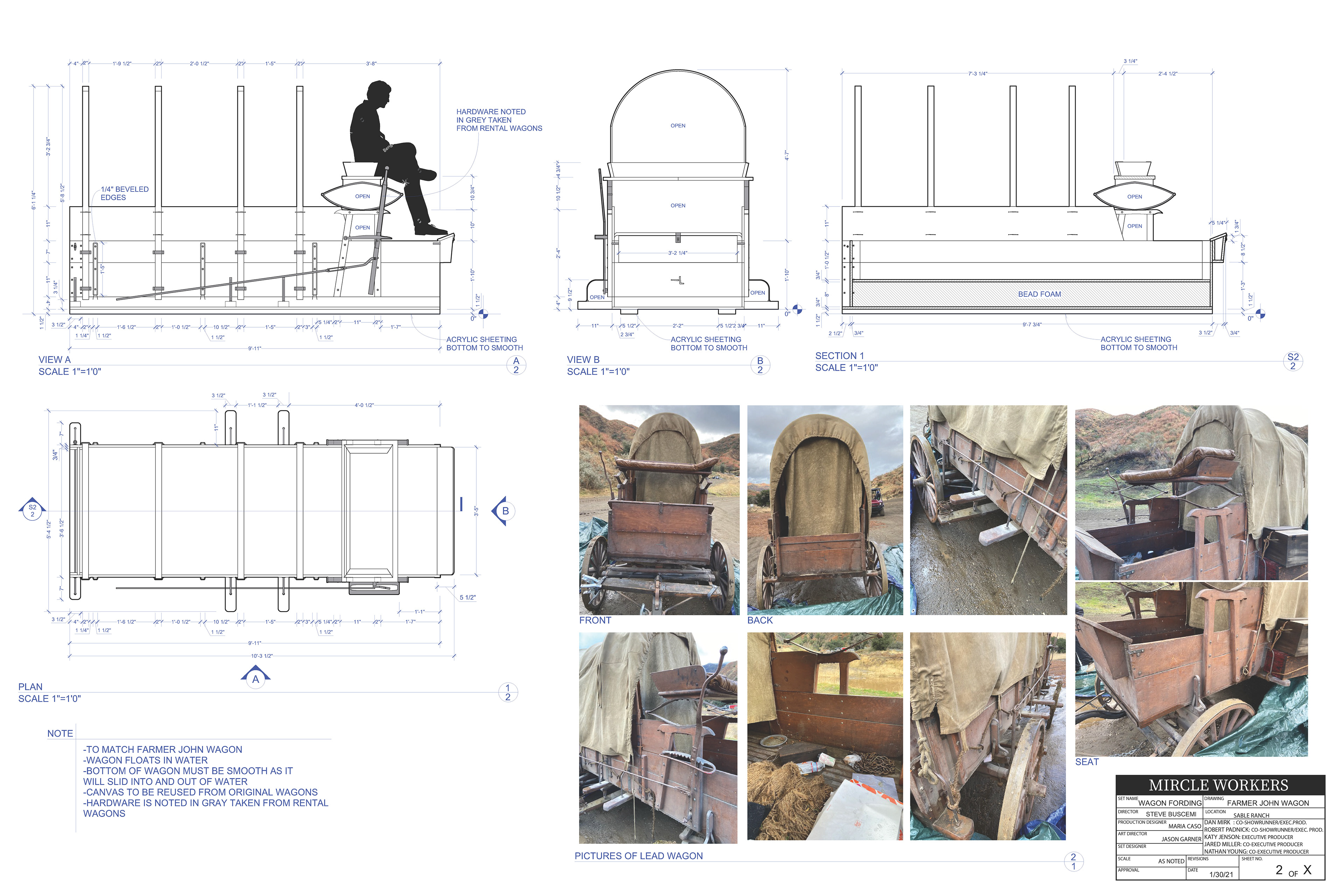This screenshot has width=1344, height=896.
Task: Open the FRONT wagon photo
Action: click(x=659, y=510)
